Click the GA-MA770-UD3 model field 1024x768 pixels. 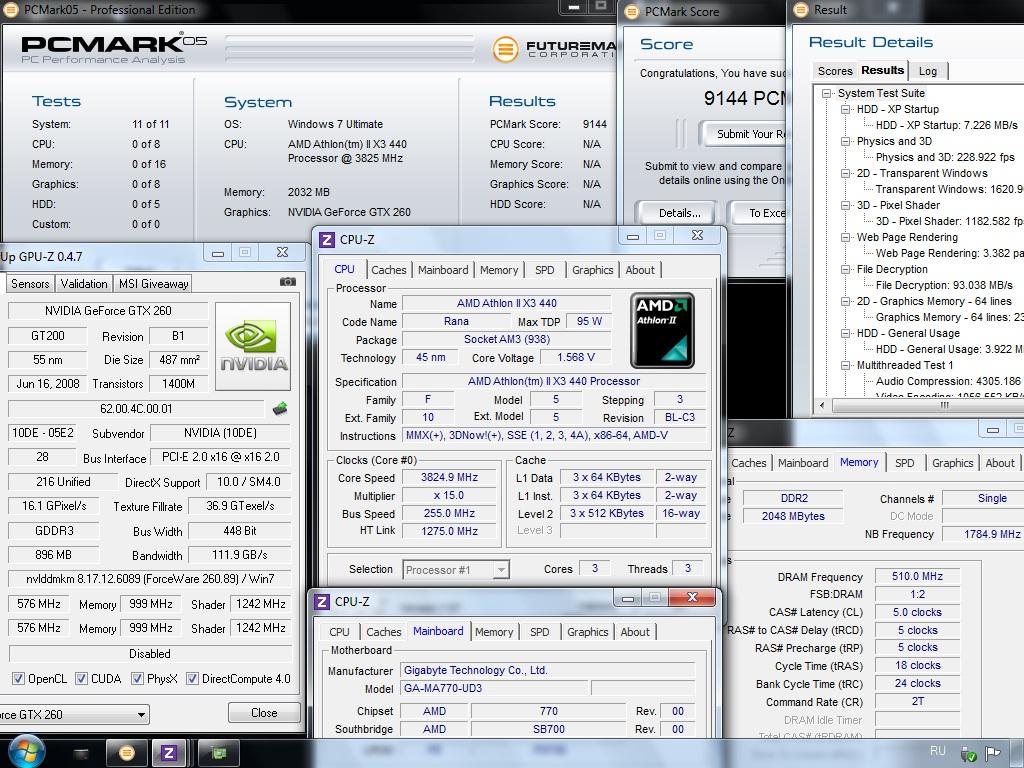[492, 688]
